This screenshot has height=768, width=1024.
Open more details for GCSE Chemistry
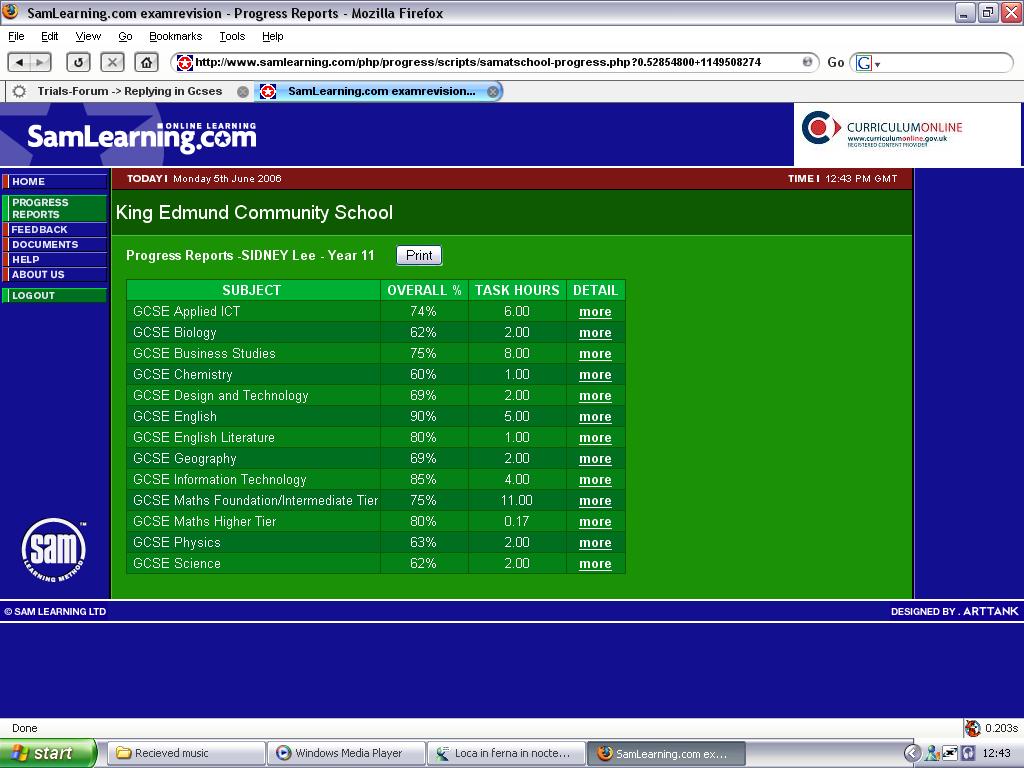tap(595, 375)
